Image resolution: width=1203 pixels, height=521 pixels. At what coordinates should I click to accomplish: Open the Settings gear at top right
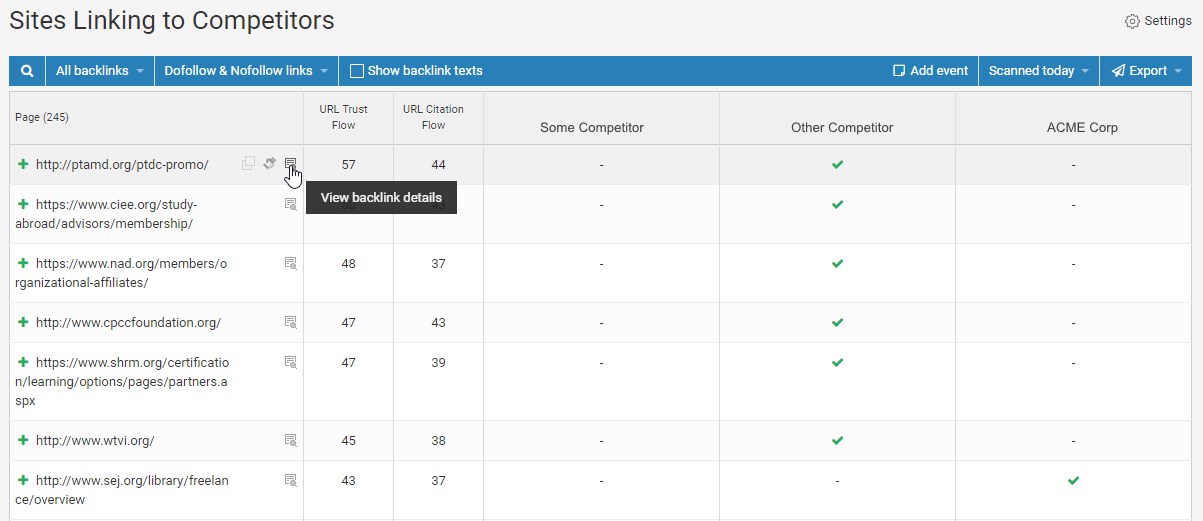coord(1157,21)
